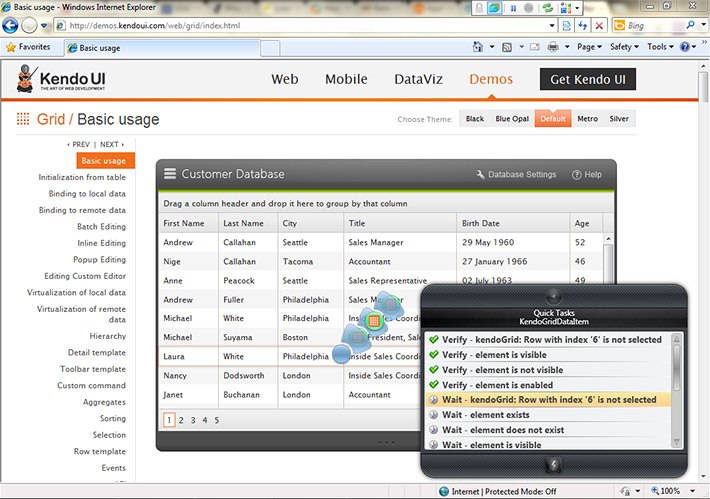Select the 'Basic usage' browser tab

coord(162,48)
